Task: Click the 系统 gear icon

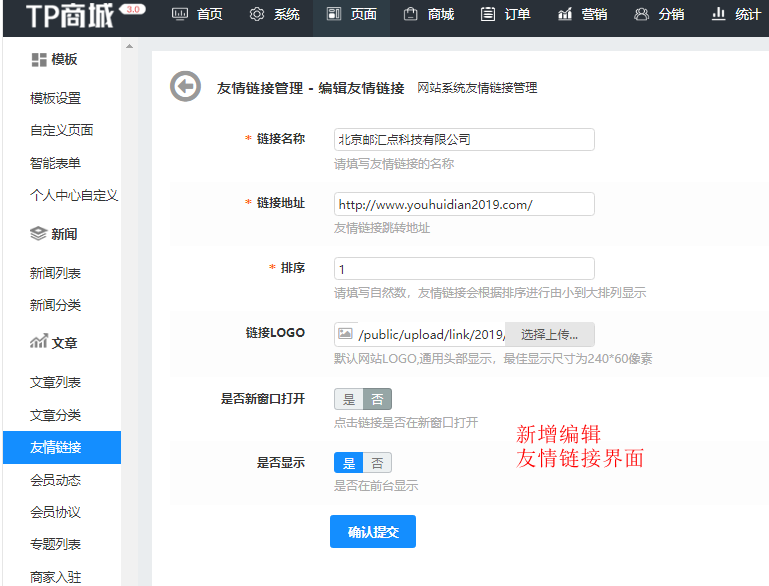Action: 257,14
